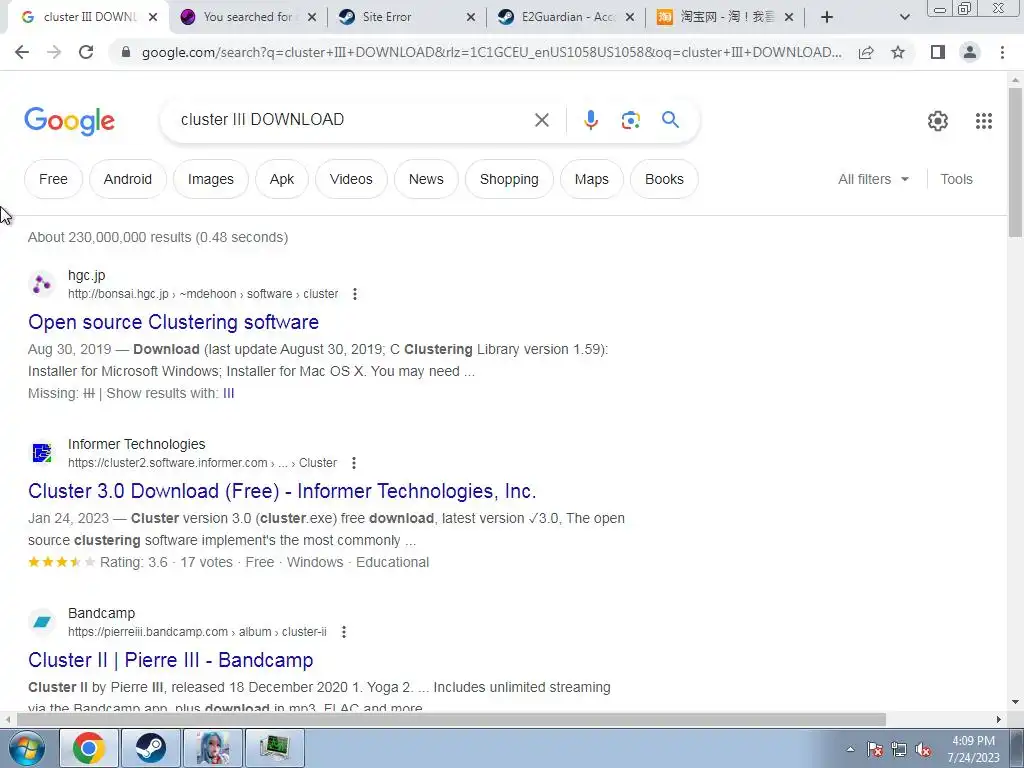Filter results by News
This screenshot has width=1024, height=768.
(426, 179)
